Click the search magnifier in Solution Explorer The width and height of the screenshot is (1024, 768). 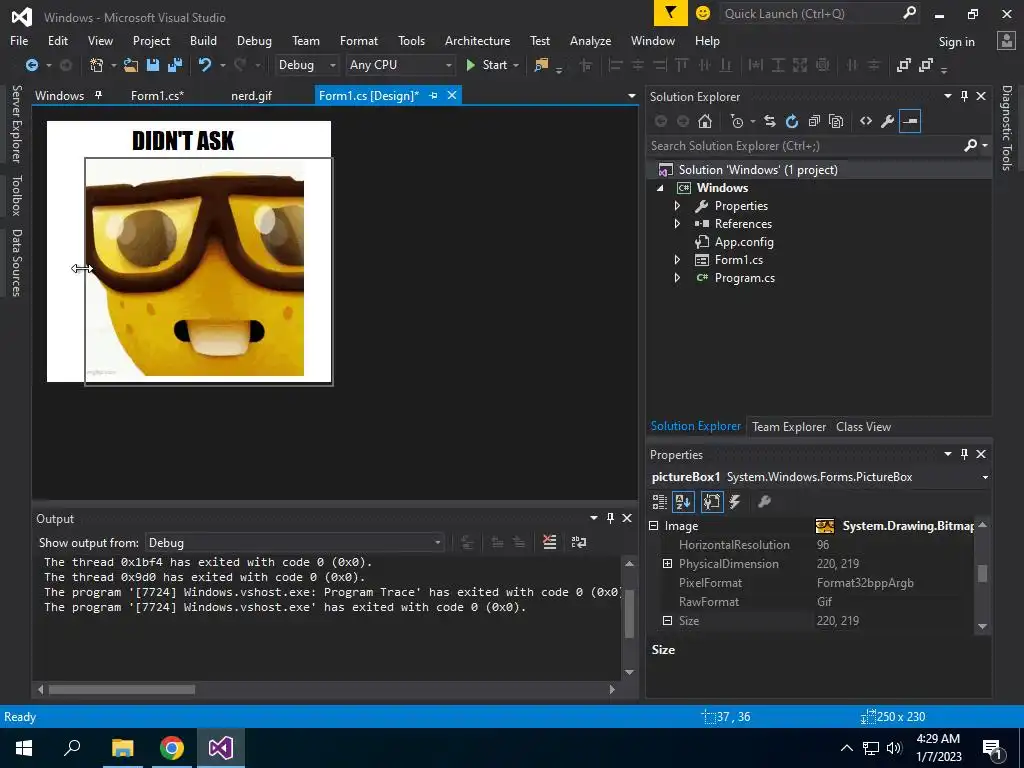971,146
